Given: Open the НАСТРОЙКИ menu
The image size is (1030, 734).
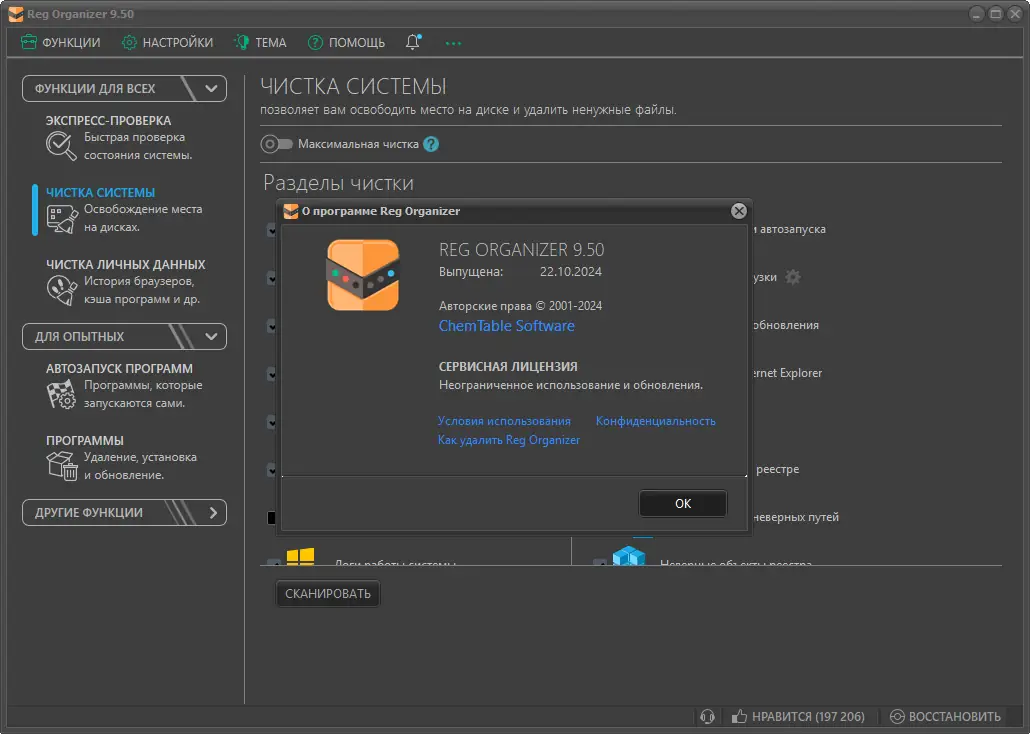Looking at the screenshot, I should click(167, 43).
